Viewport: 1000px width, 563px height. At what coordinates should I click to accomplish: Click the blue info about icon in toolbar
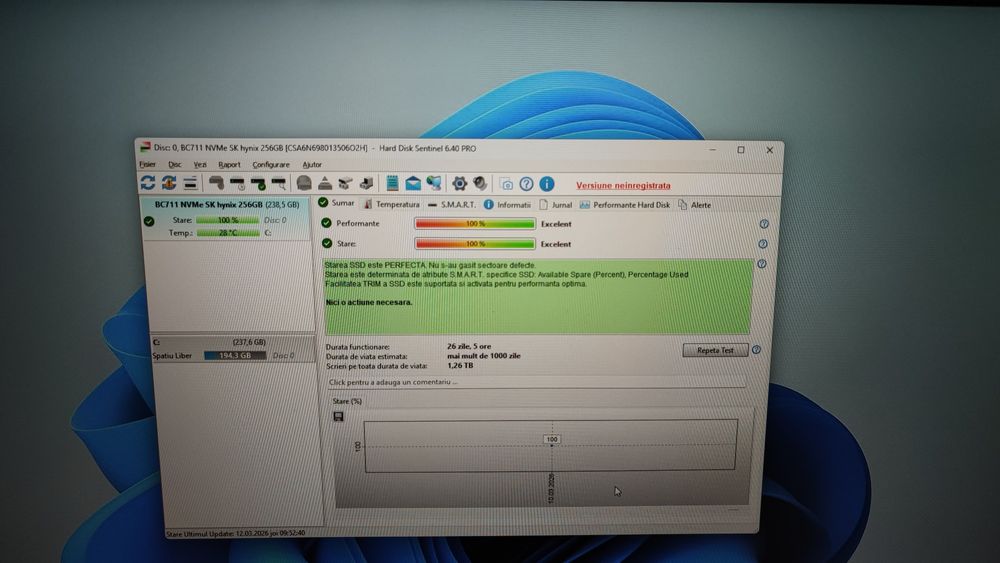(x=547, y=184)
